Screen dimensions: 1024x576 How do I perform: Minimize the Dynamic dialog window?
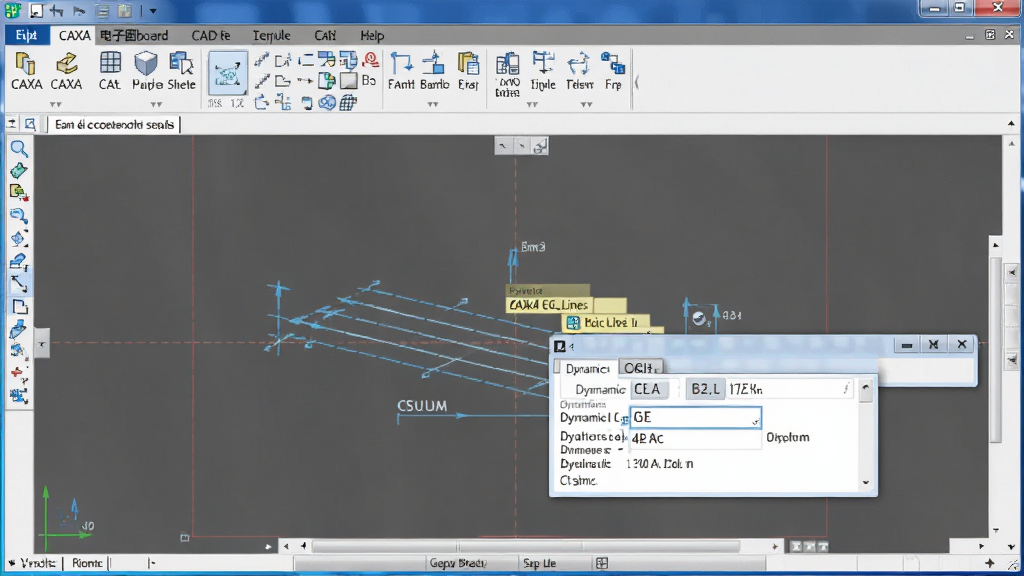(907, 345)
